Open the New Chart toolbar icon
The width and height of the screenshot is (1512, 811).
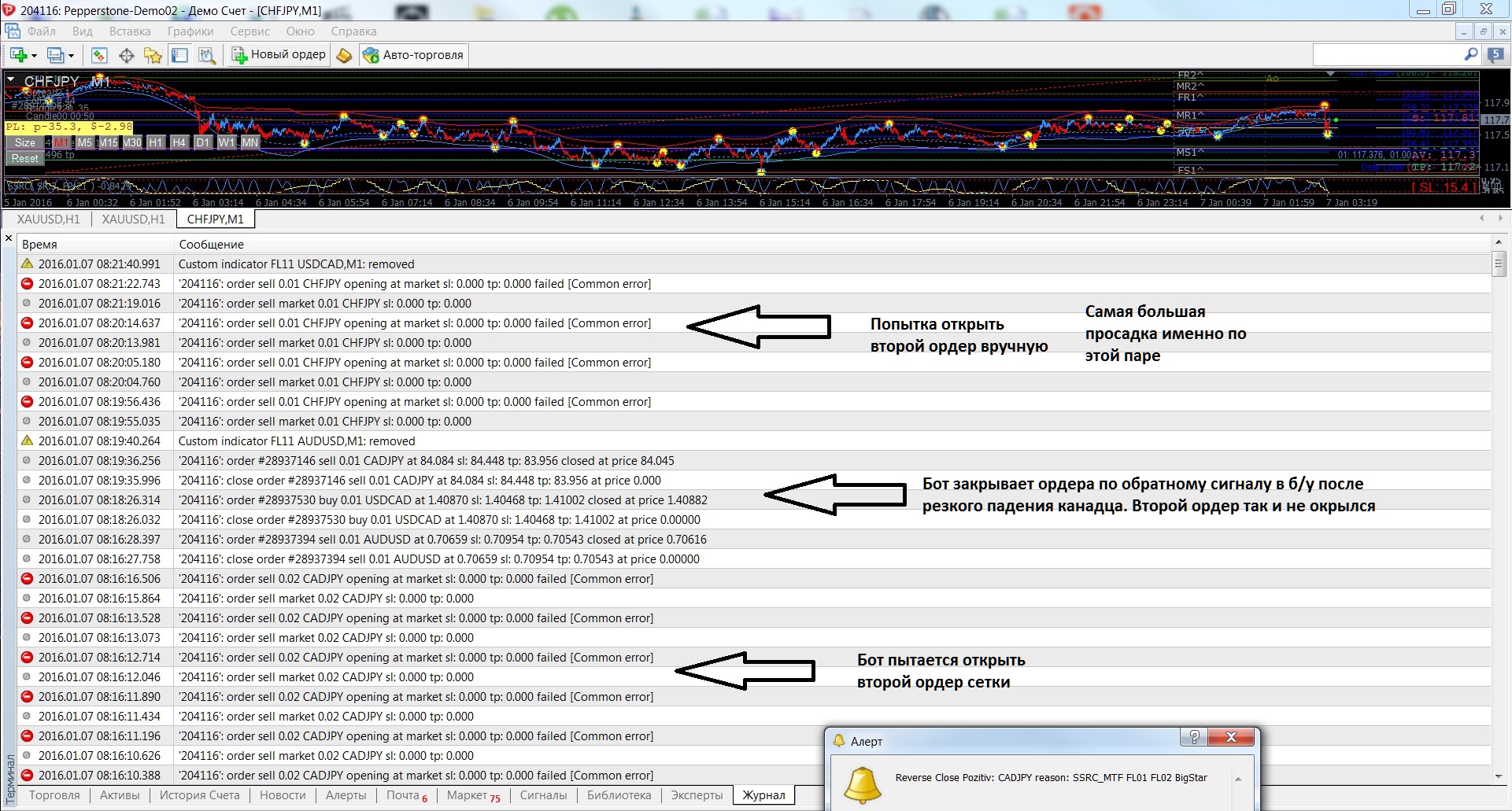point(18,55)
